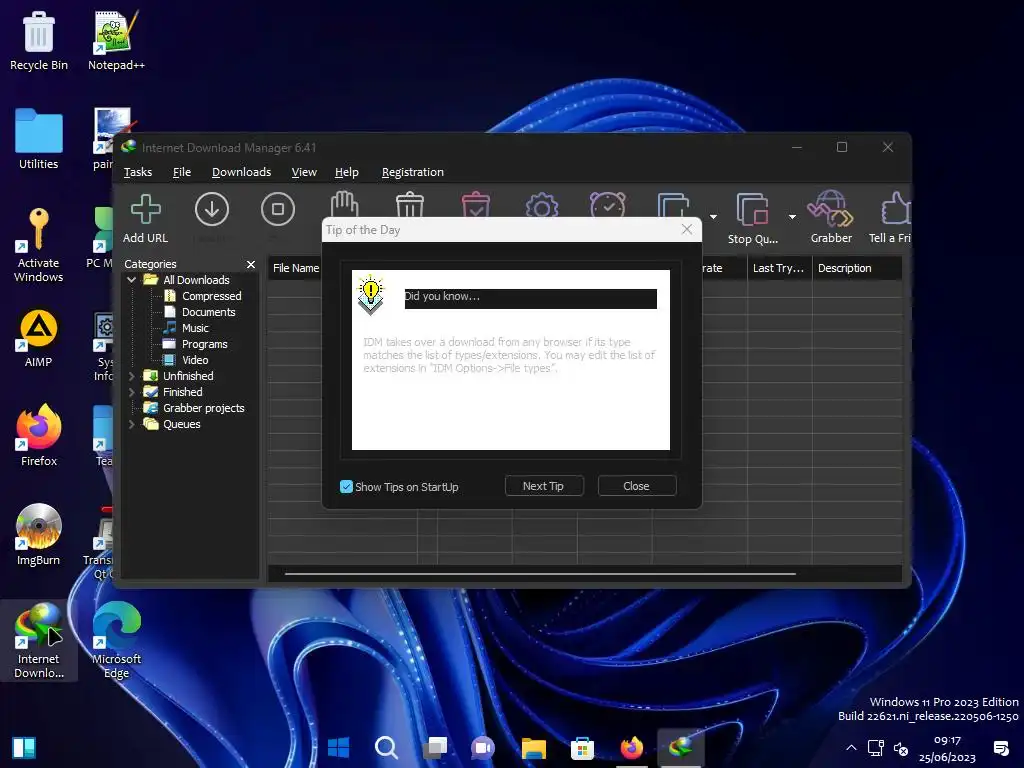Show hidden tray icons chevron
The height and width of the screenshot is (768, 1024).
[851, 748]
